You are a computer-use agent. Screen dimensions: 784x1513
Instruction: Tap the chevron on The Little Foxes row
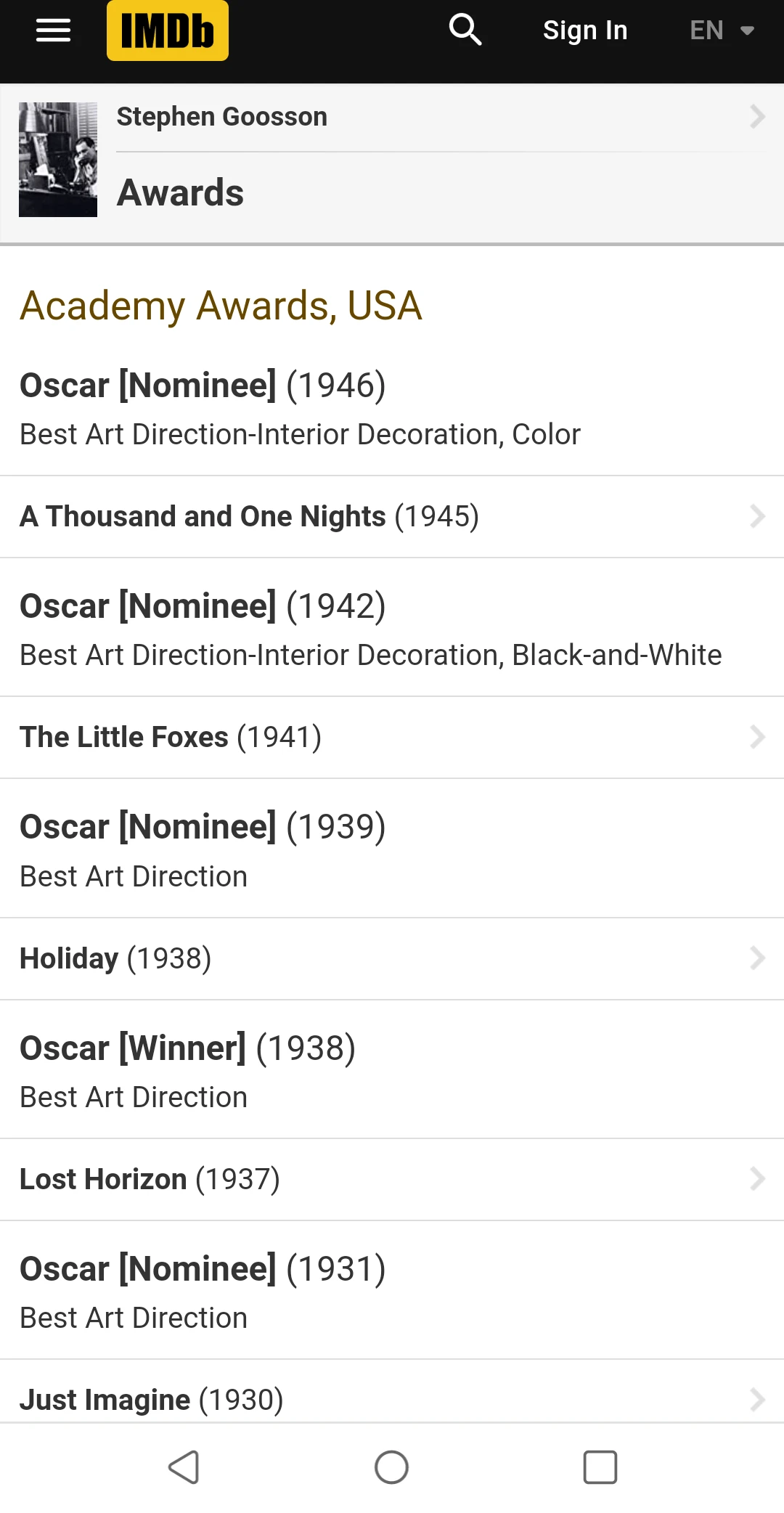[757, 738]
